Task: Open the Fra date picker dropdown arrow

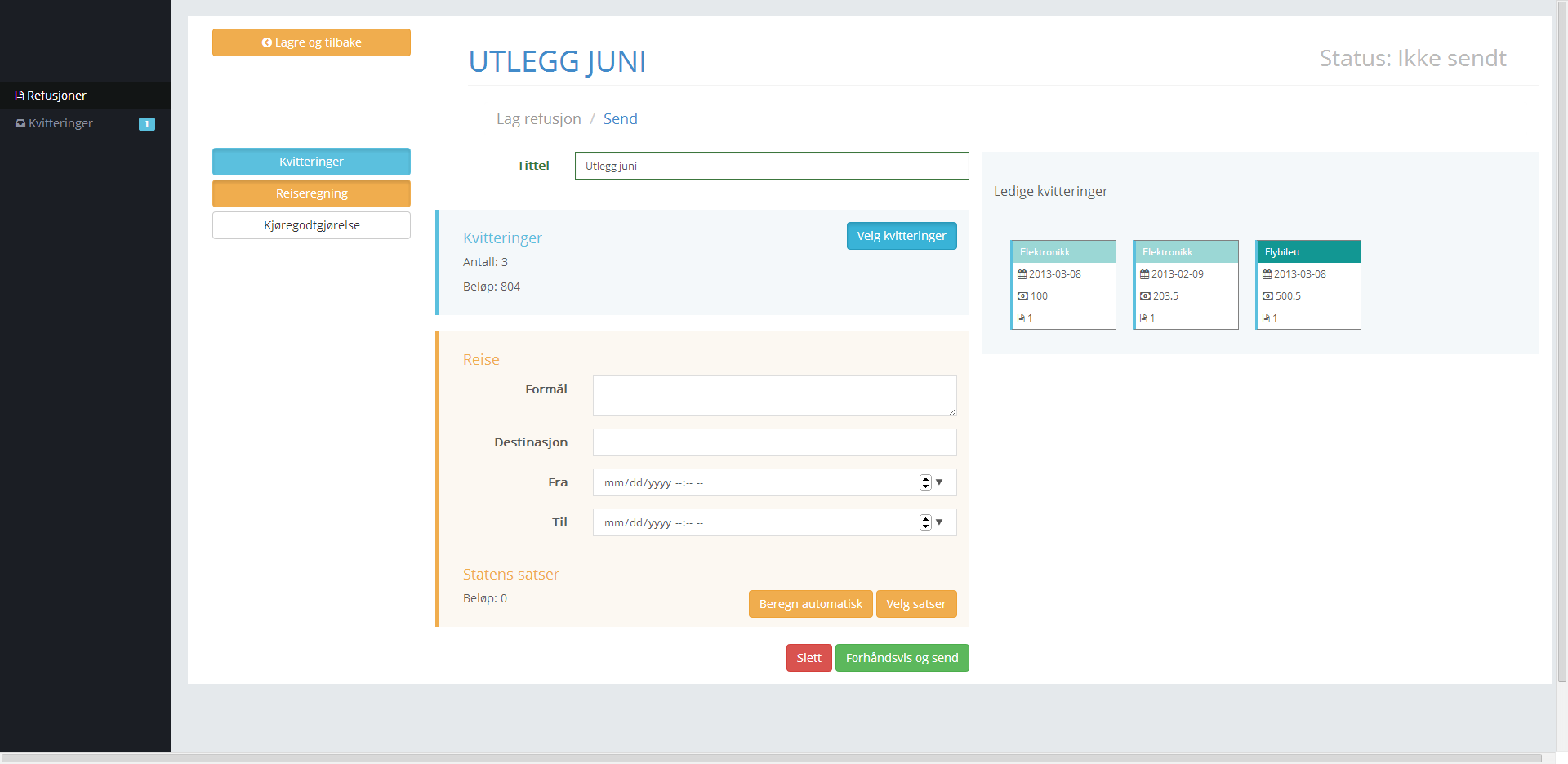Action: pyautogui.click(x=939, y=482)
